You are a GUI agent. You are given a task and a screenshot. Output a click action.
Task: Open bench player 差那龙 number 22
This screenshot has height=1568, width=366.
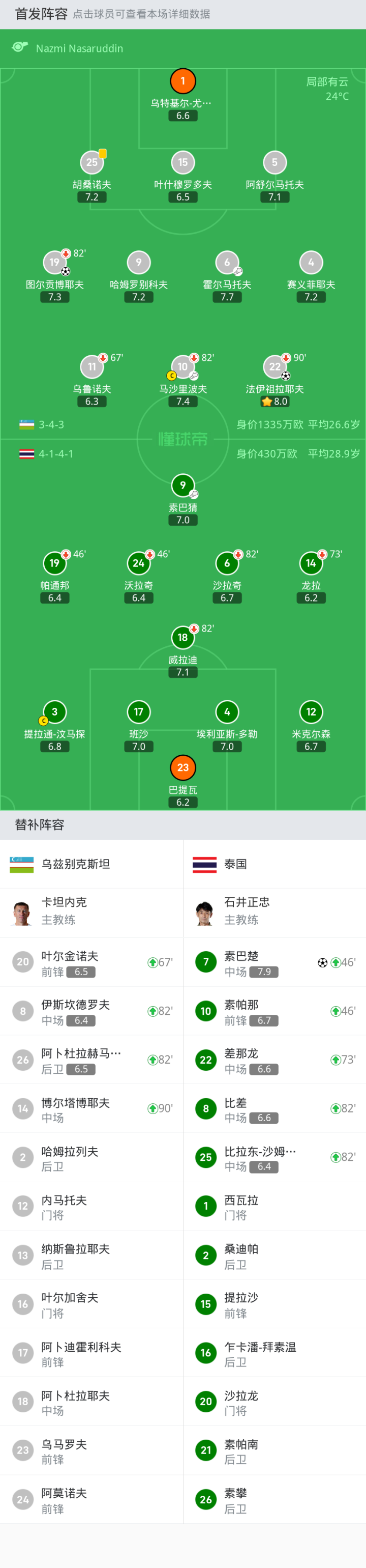[x=274, y=1061]
